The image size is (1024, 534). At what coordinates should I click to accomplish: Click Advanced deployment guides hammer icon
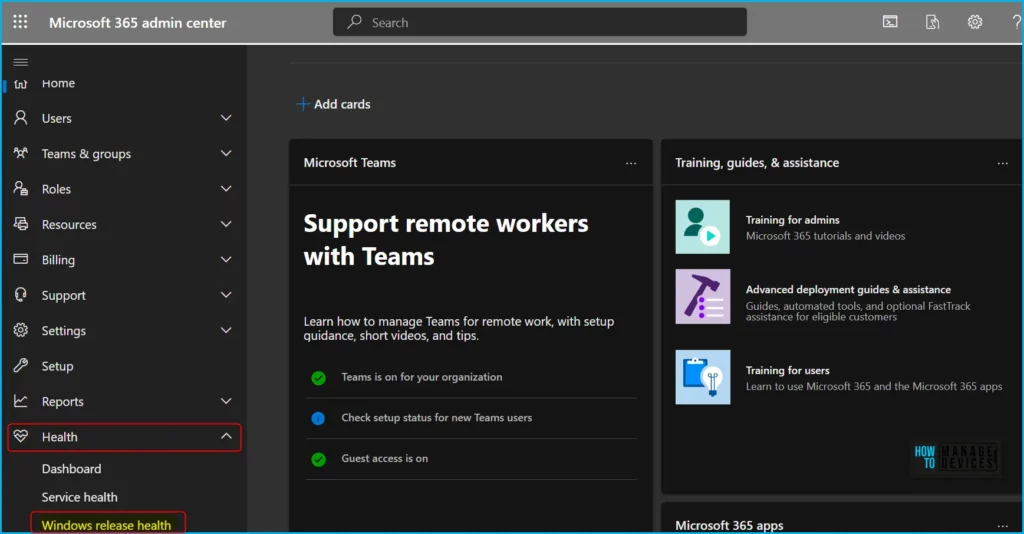coord(703,296)
